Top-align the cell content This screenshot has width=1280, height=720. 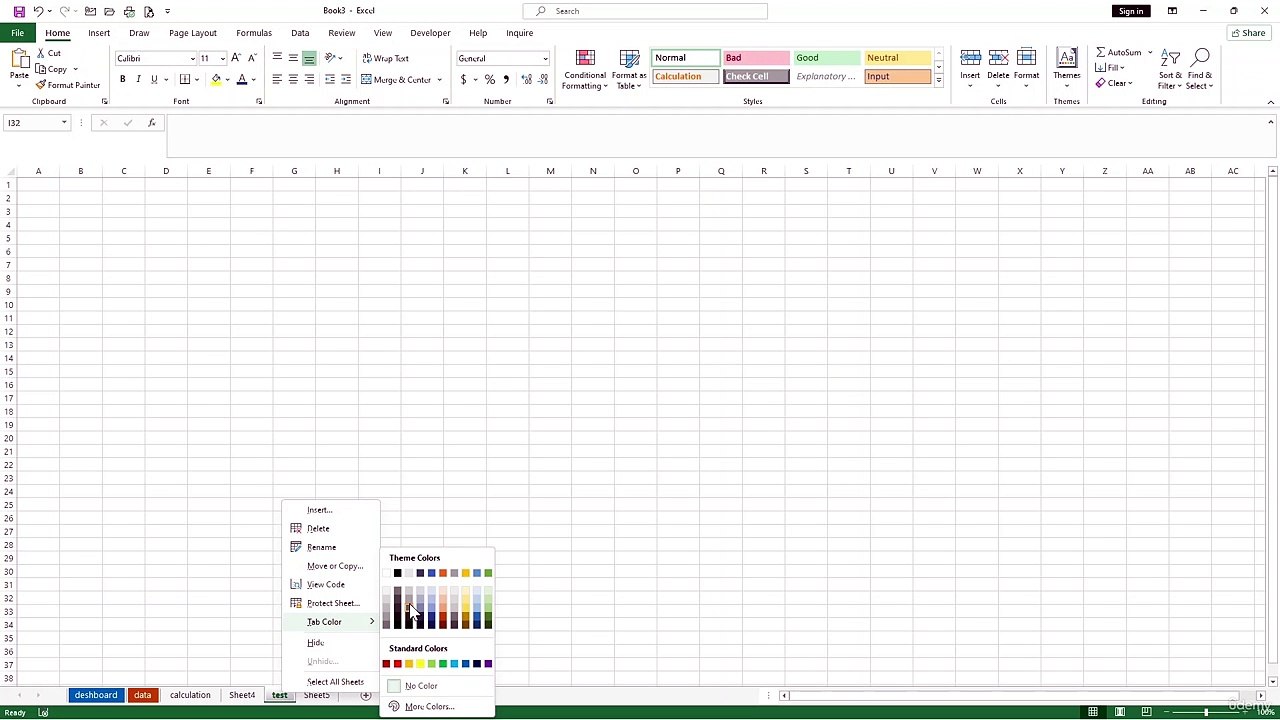pos(277,58)
